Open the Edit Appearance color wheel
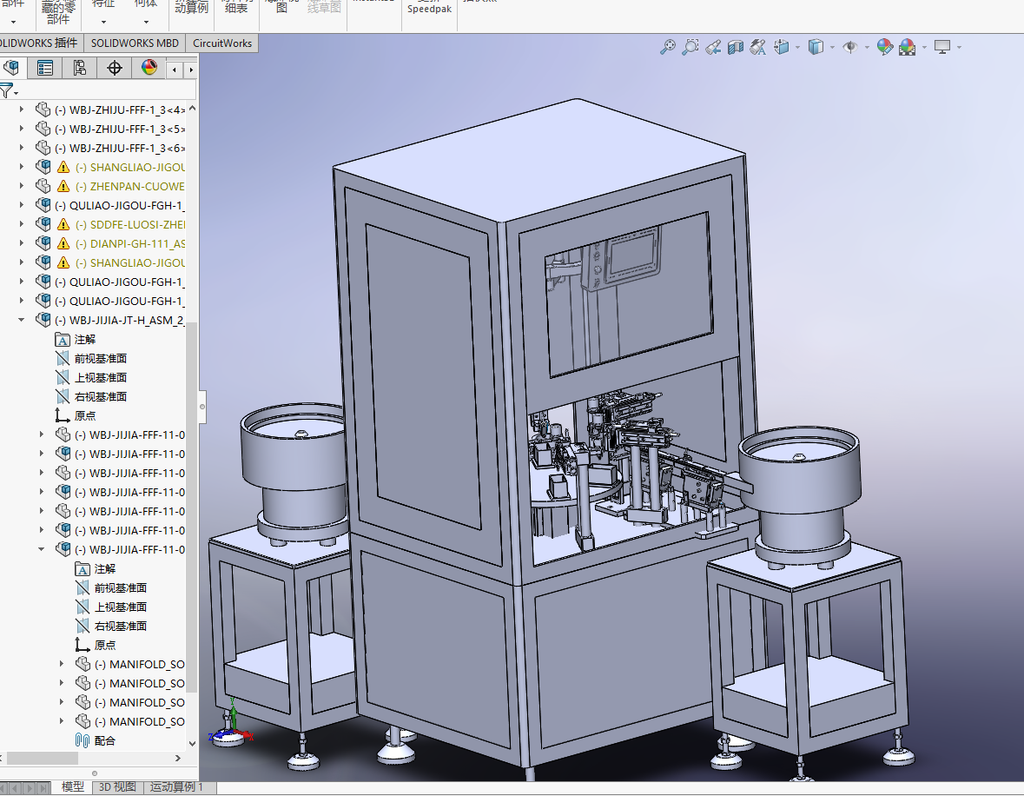Viewport: 1024px width, 796px height. (884, 47)
